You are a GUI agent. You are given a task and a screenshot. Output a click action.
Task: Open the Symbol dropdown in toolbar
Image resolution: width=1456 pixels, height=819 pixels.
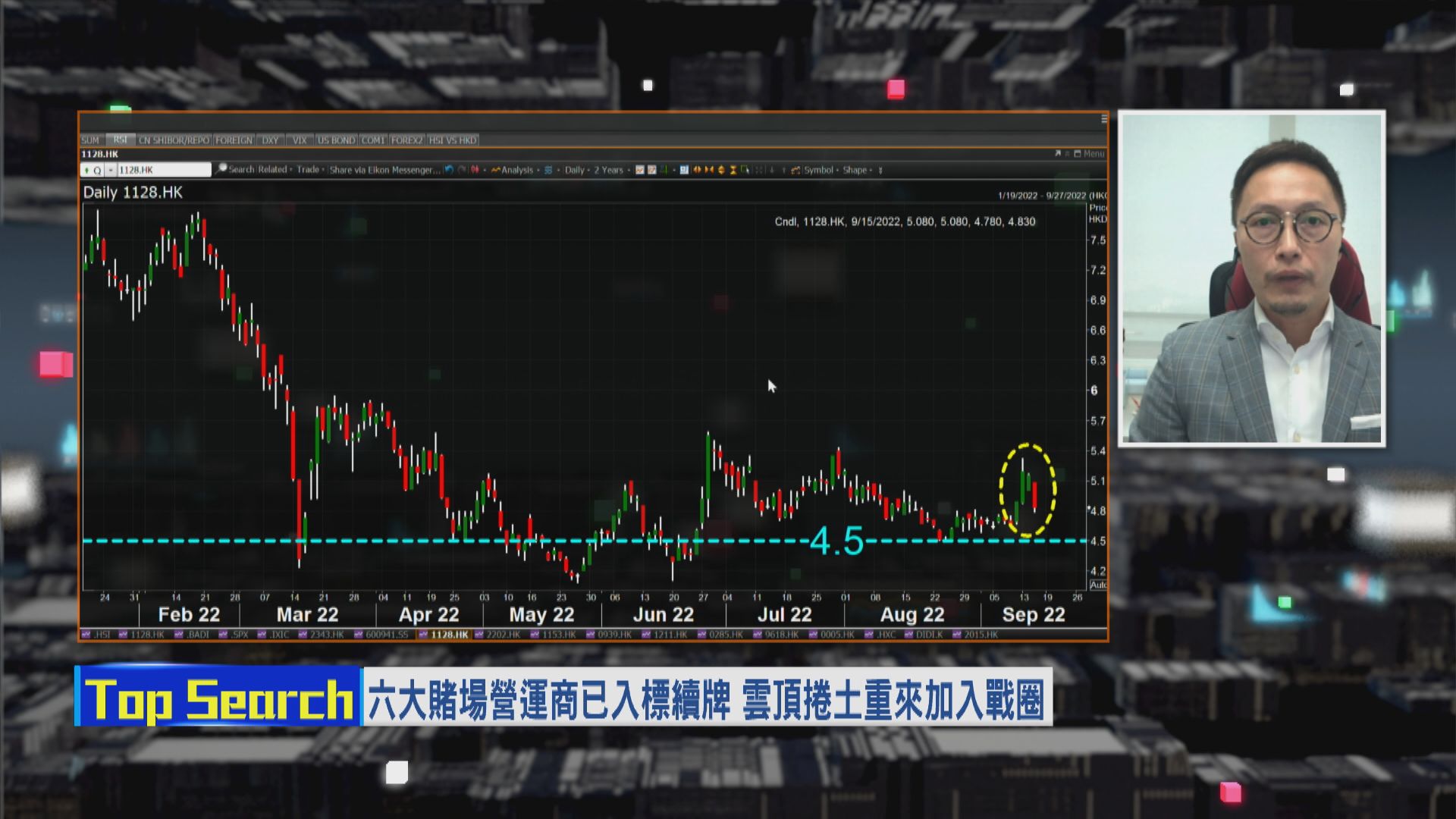818,170
